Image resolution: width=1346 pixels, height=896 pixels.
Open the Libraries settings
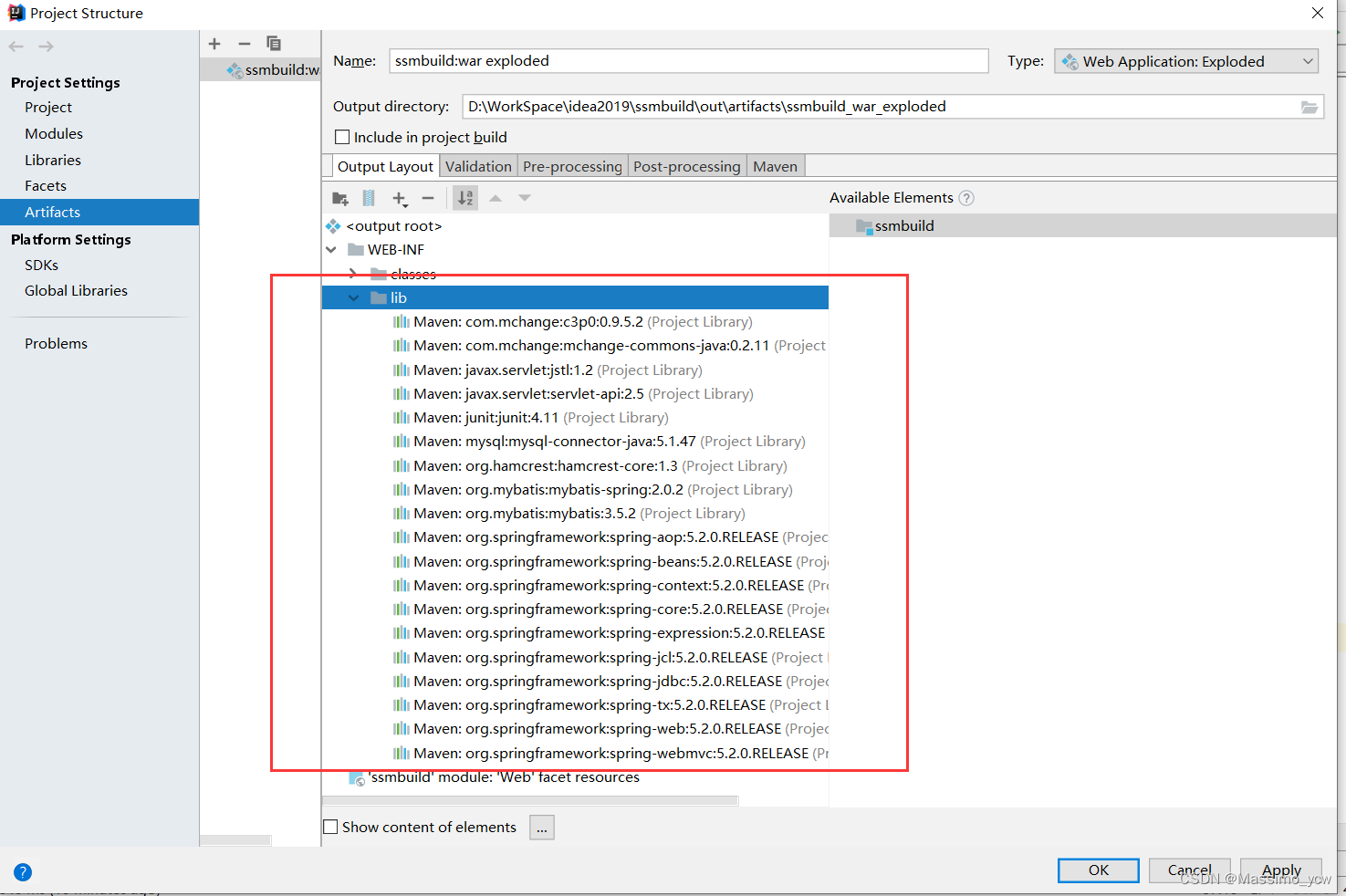(53, 160)
